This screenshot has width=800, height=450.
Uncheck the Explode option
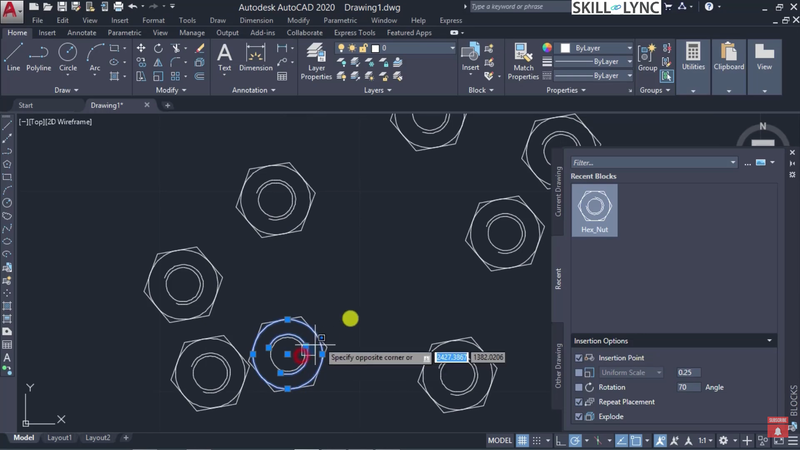pos(579,416)
